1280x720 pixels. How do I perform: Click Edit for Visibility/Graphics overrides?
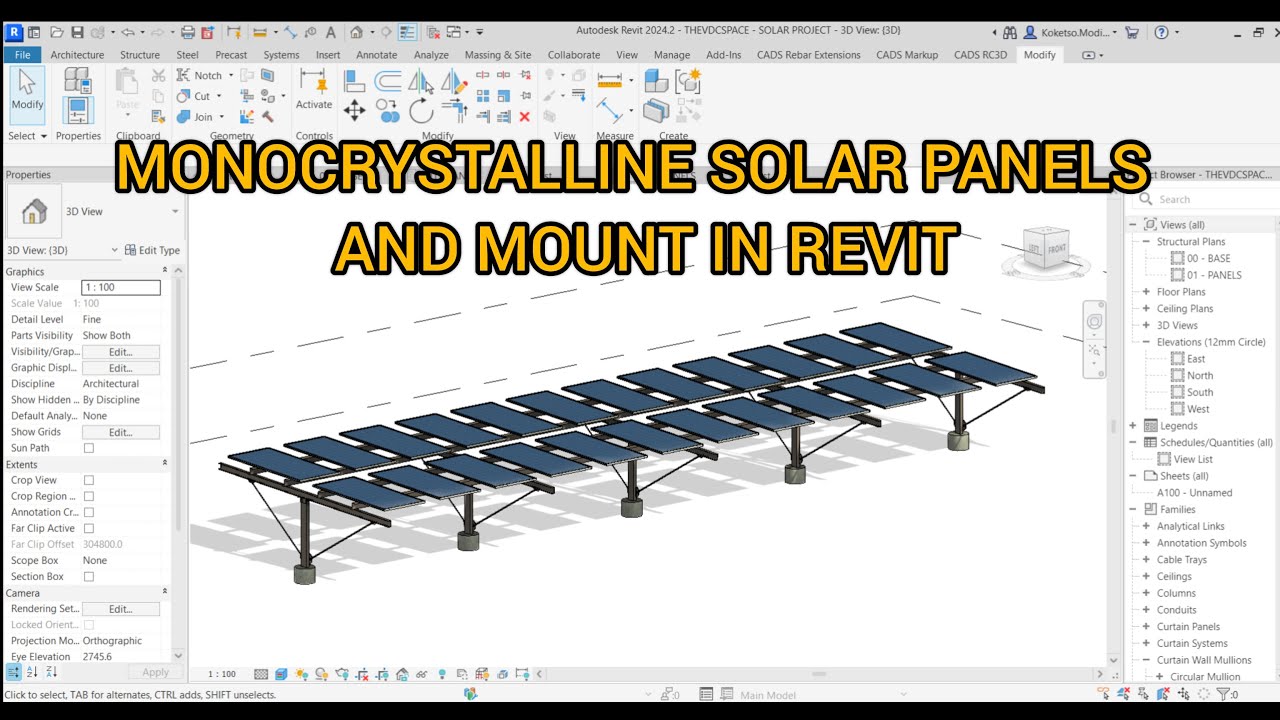point(121,352)
